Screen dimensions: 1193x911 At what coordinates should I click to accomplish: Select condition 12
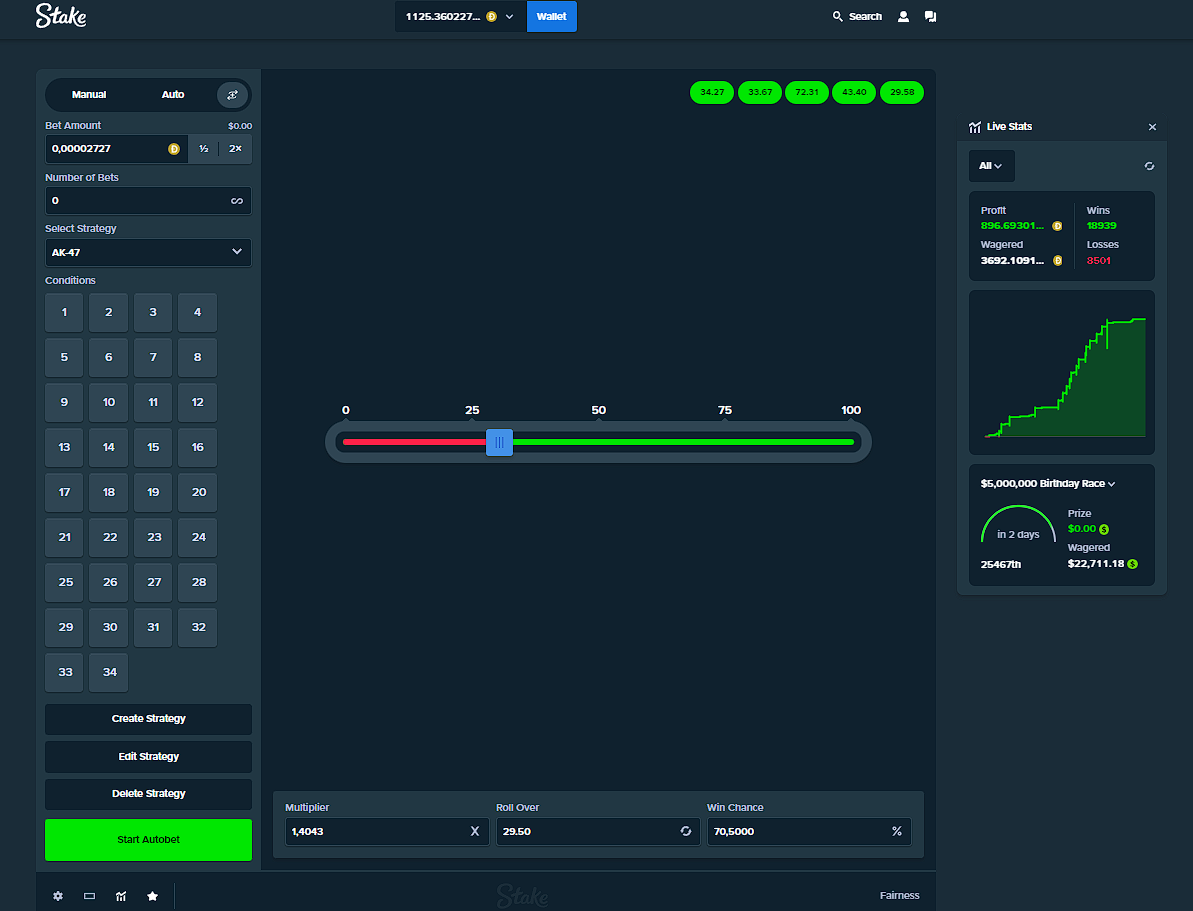(198, 402)
